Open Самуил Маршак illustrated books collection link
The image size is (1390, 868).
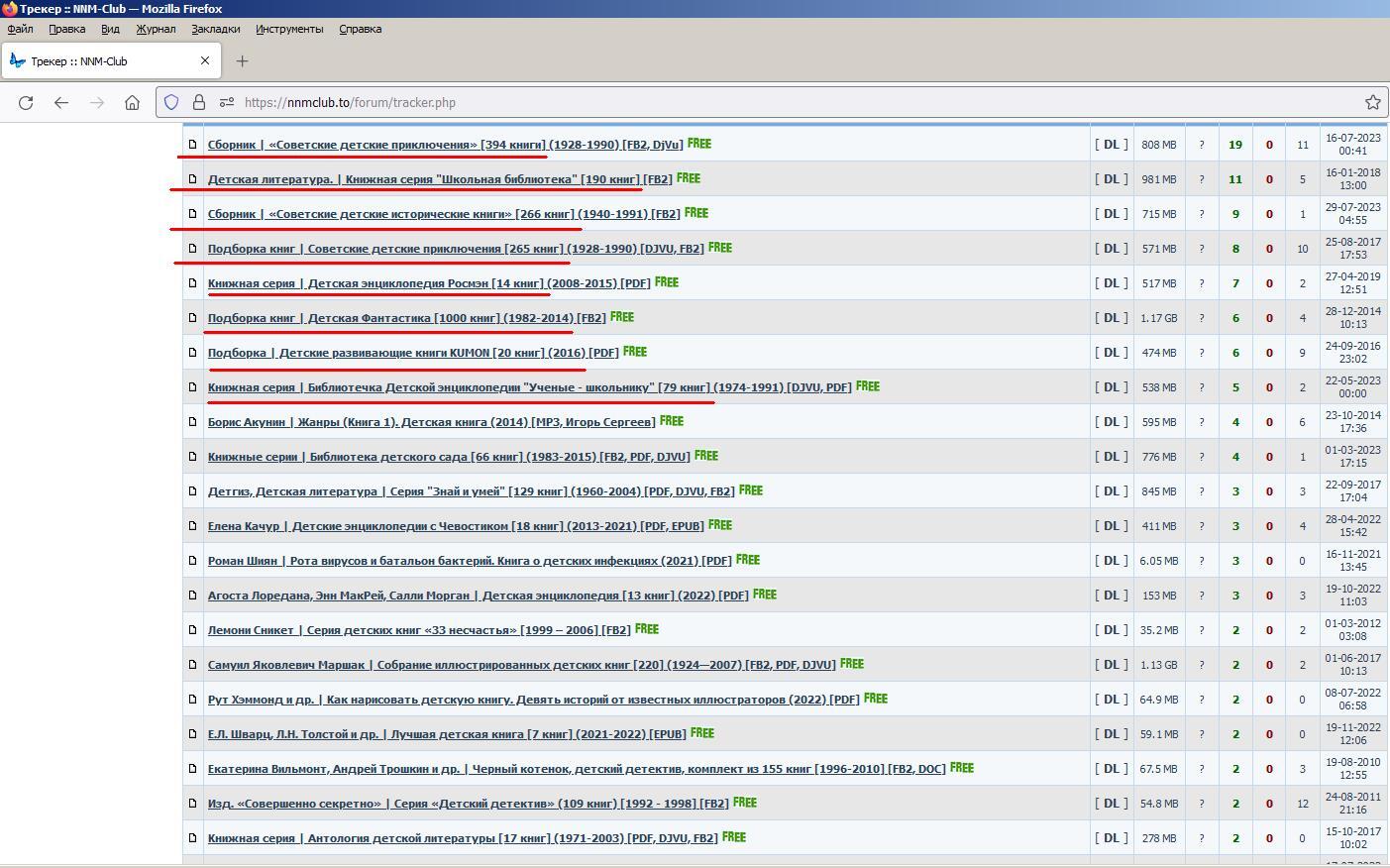521,665
